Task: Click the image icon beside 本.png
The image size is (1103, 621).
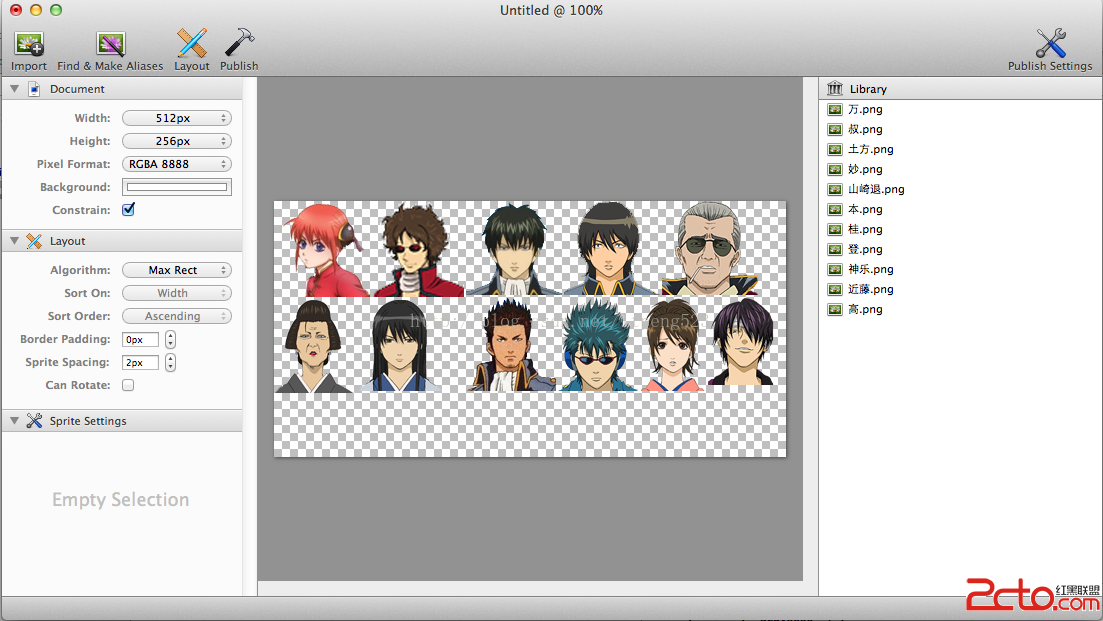Action: [x=835, y=210]
